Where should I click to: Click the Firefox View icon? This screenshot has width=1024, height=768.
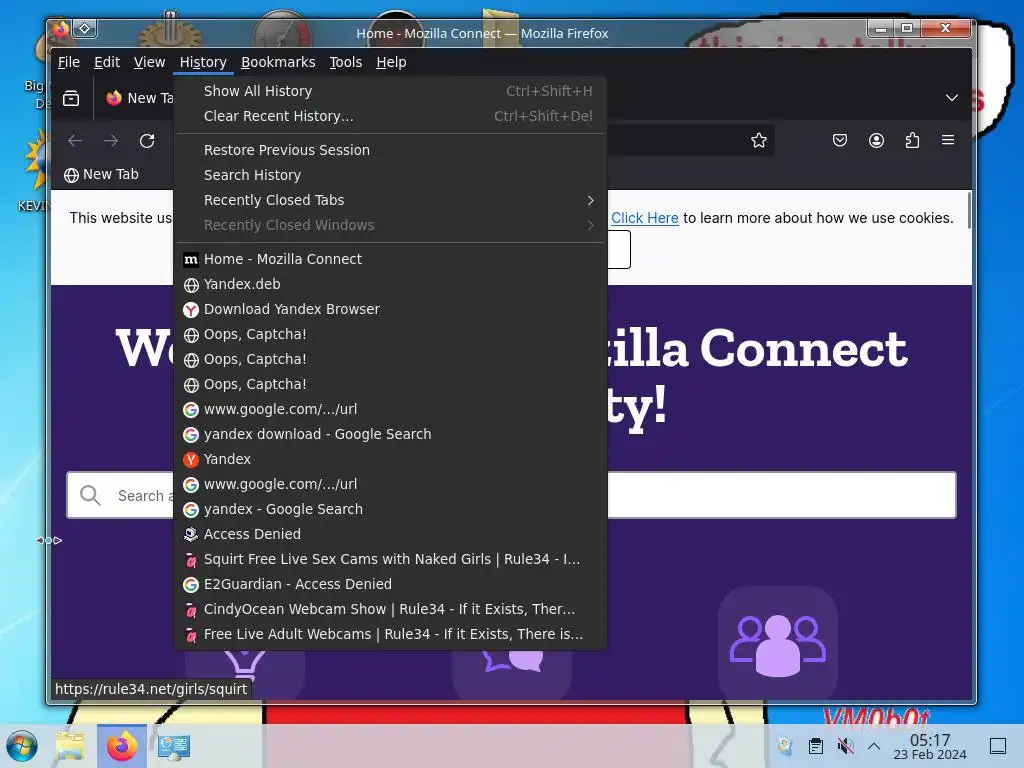tap(71, 98)
